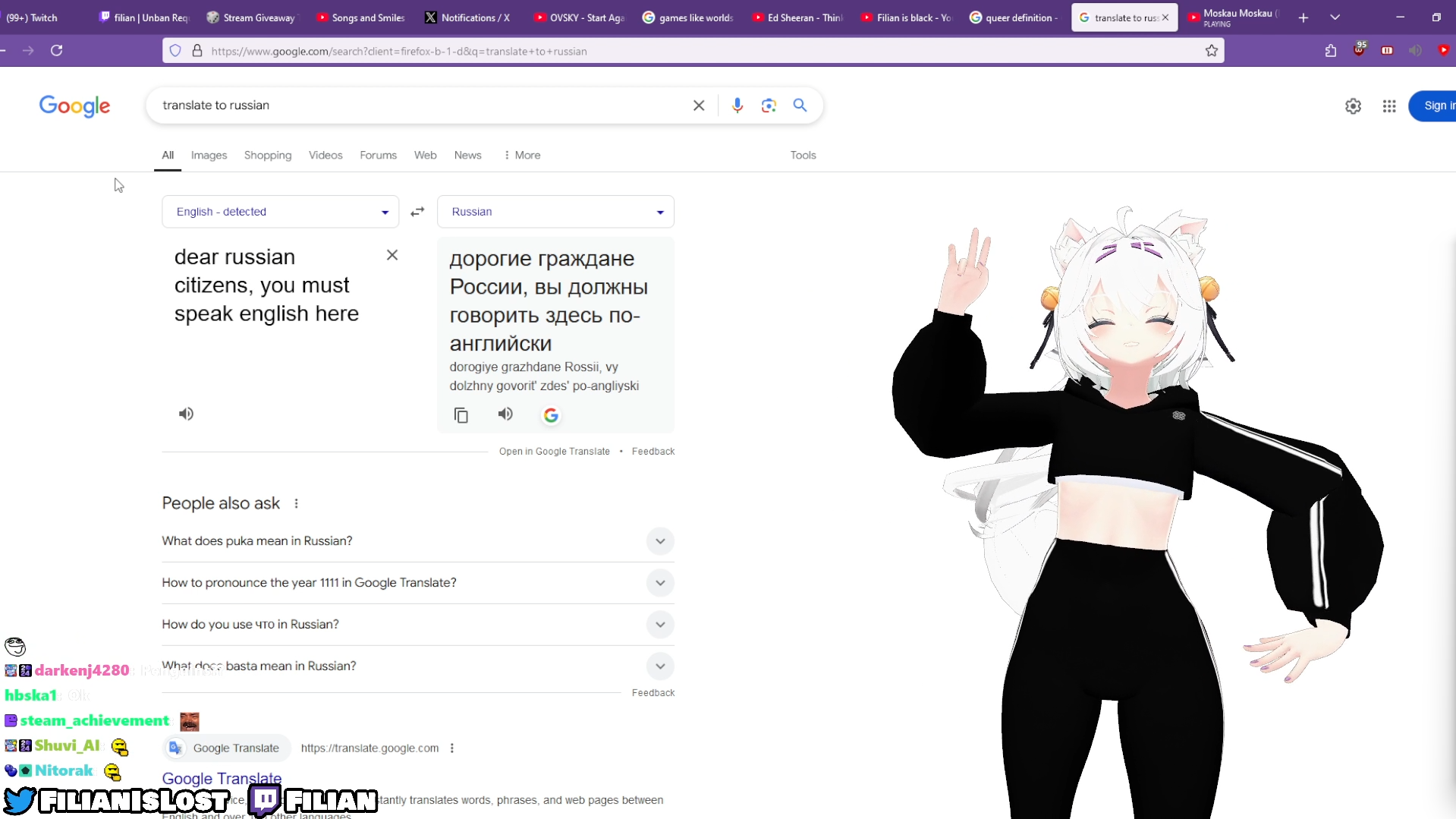
Task: Open Google Translate result options menu
Action: click(x=452, y=748)
